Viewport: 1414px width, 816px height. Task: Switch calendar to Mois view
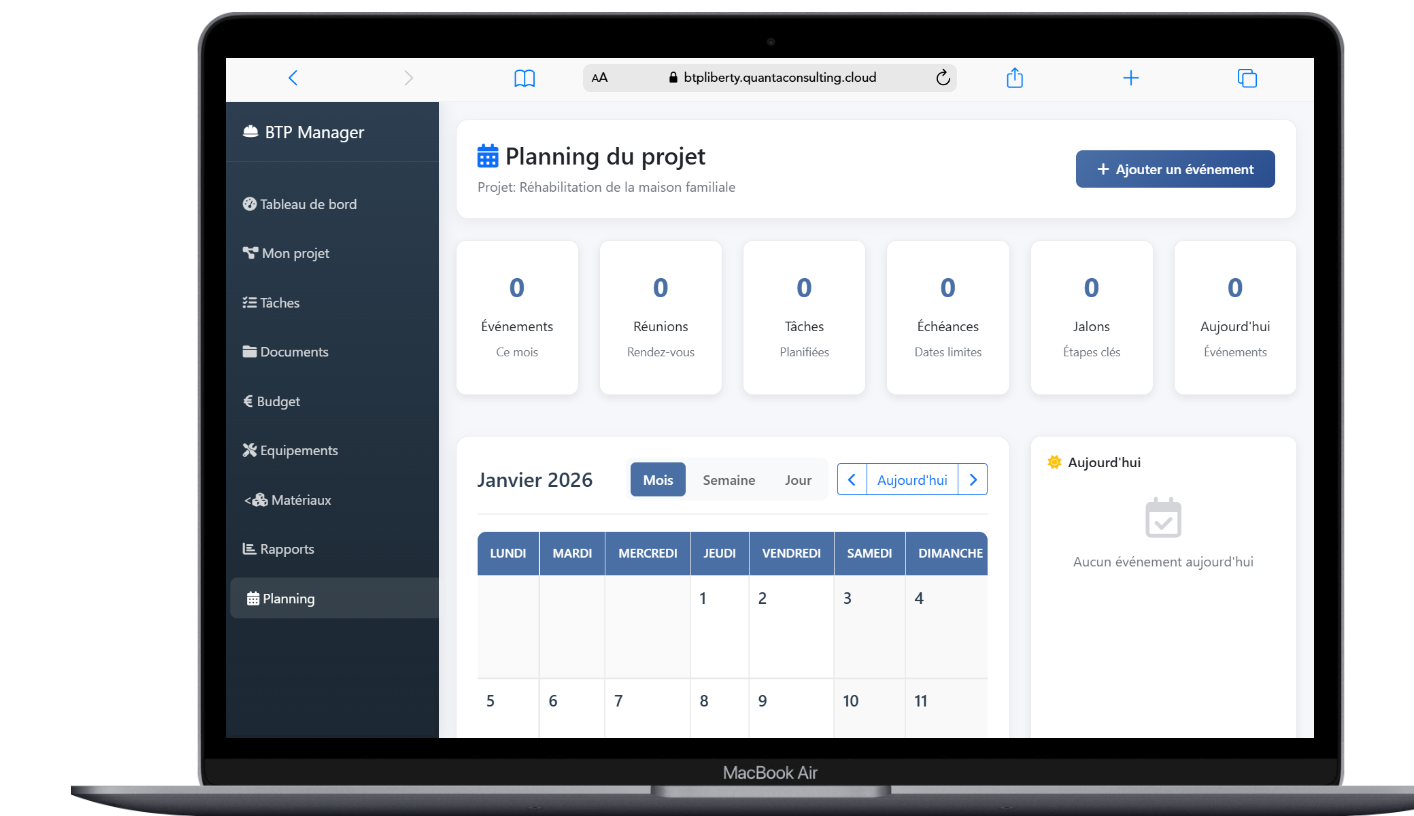(x=658, y=480)
